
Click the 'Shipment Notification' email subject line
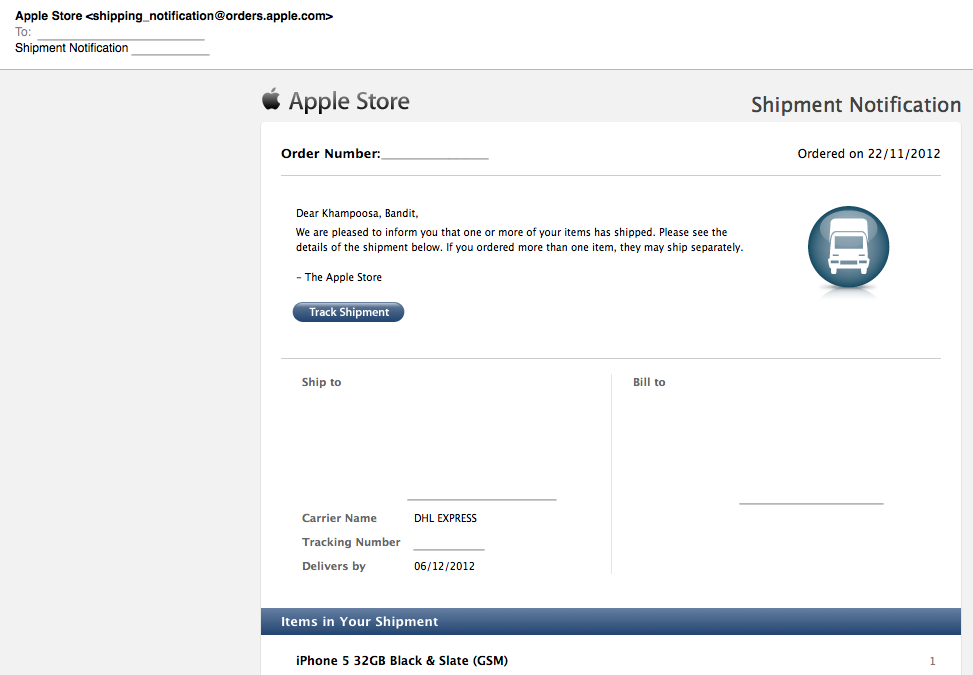[71, 48]
